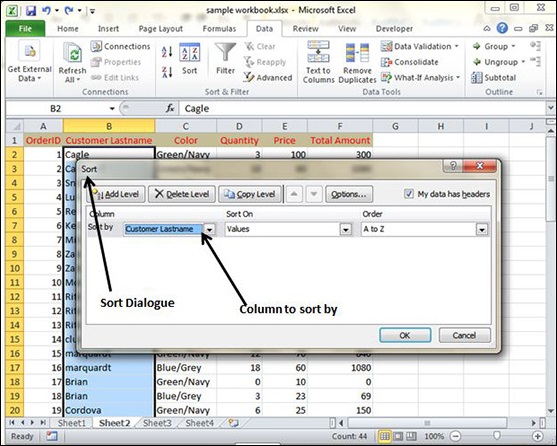557x446 pixels.
Task: Open the Order A to Z dropdown
Action: [482, 229]
